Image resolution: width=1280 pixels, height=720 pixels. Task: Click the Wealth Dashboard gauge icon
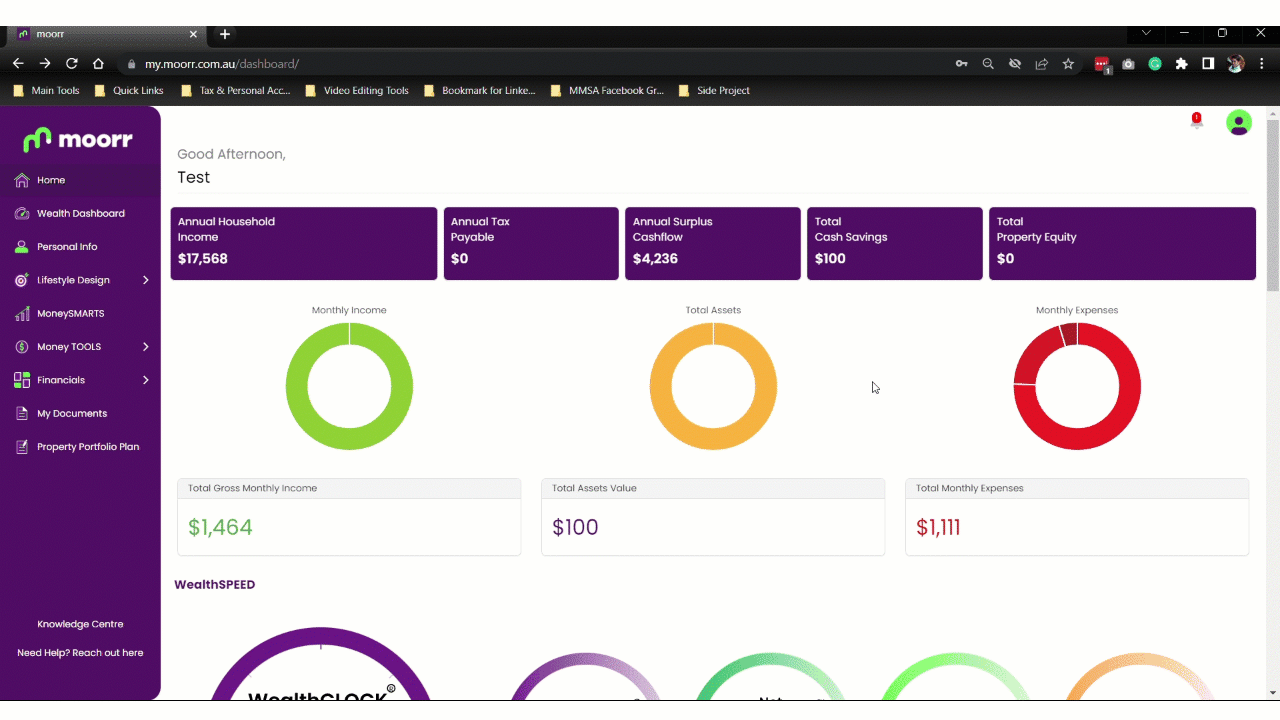pos(22,213)
